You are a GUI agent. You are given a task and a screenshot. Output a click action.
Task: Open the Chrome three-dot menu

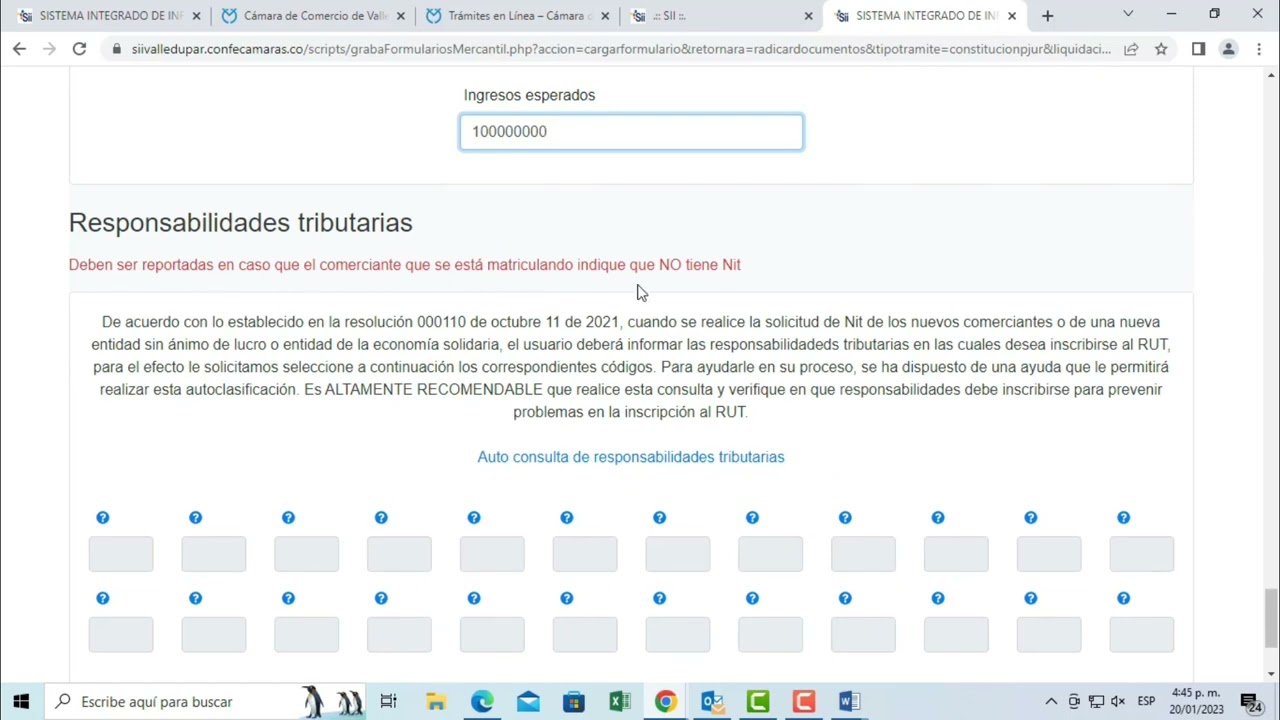pyautogui.click(x=1259, y=49)
